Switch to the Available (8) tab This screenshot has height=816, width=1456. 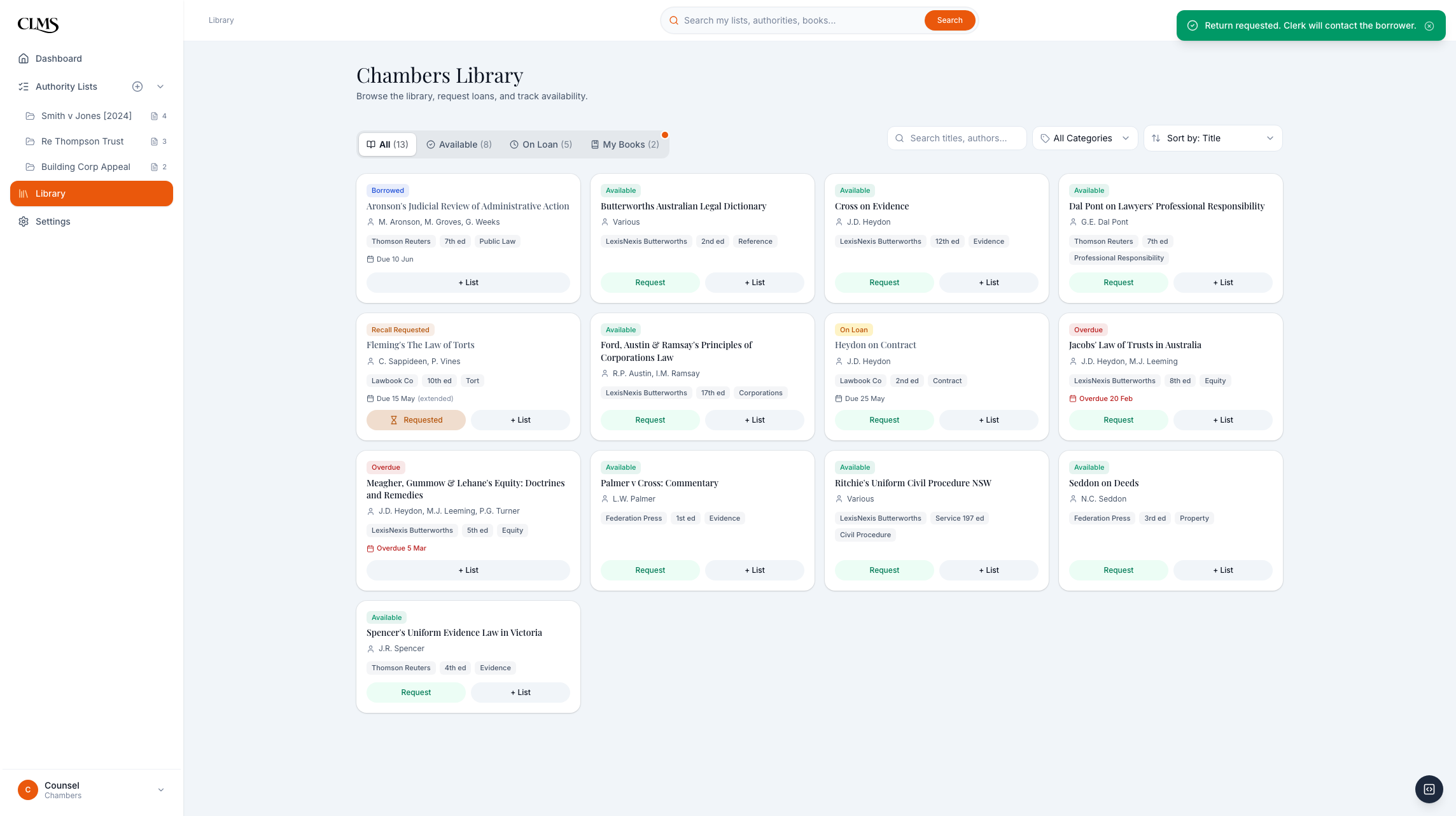[459, 144]
